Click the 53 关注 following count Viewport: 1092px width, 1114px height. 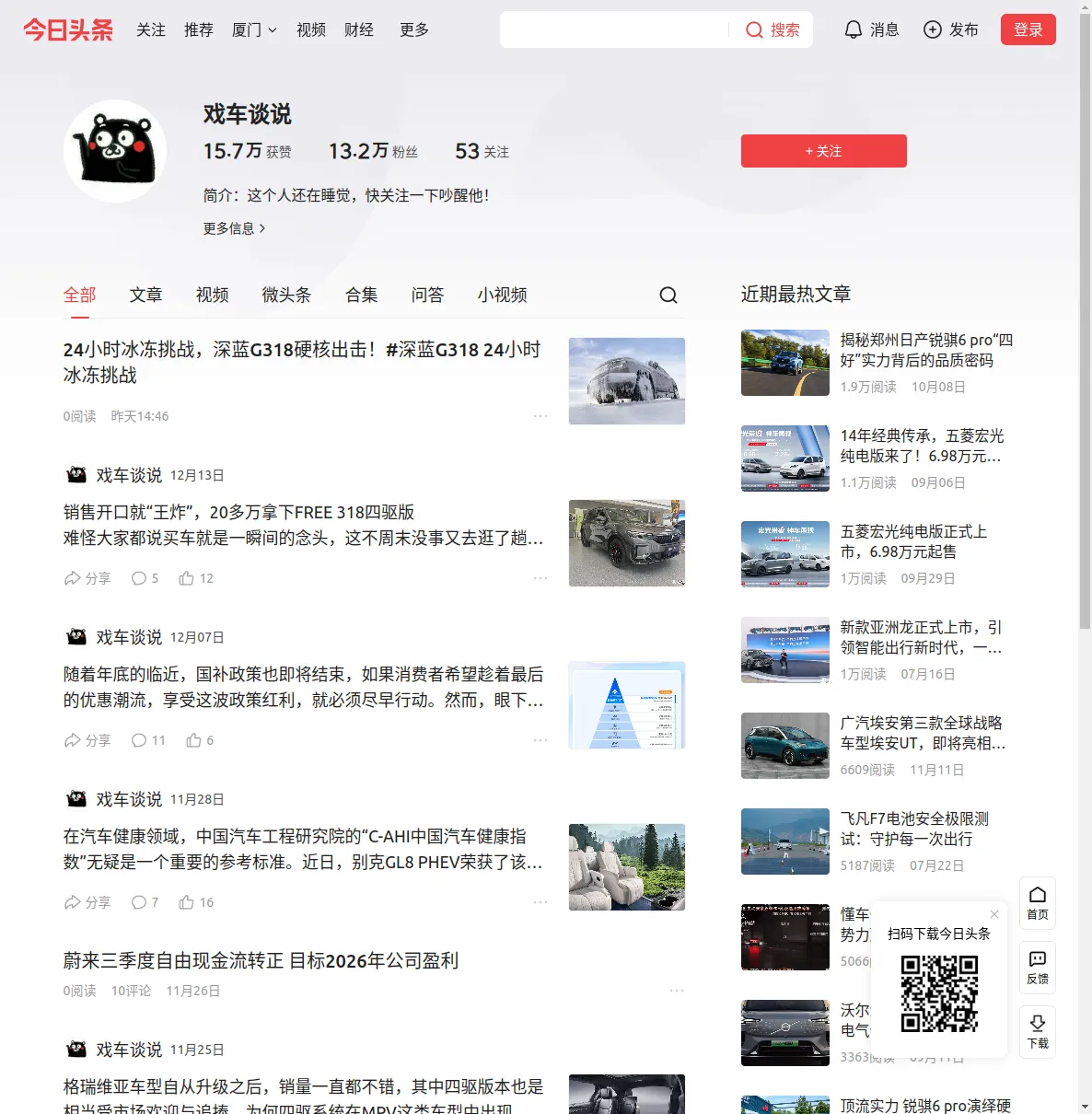tap(482, 151)
